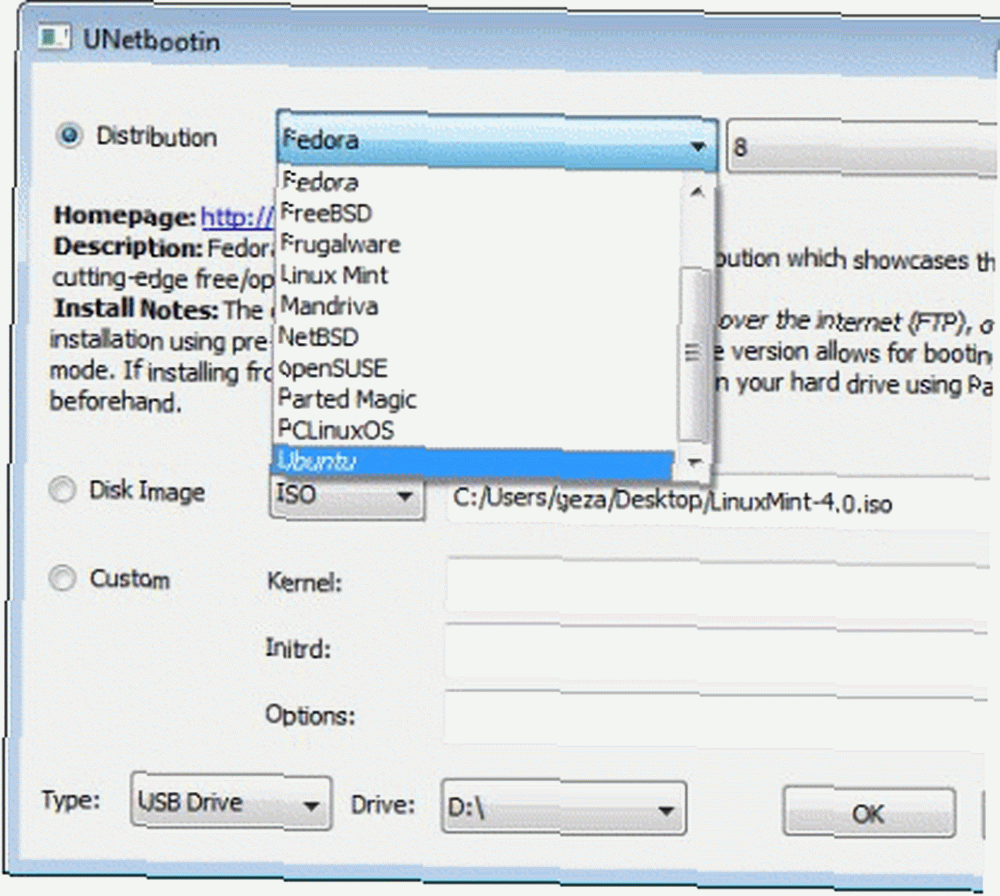Viewport: 1000px width, 896px height.
Task: Click the distribution list scroll-down arrow
Action: pos(695,460)
